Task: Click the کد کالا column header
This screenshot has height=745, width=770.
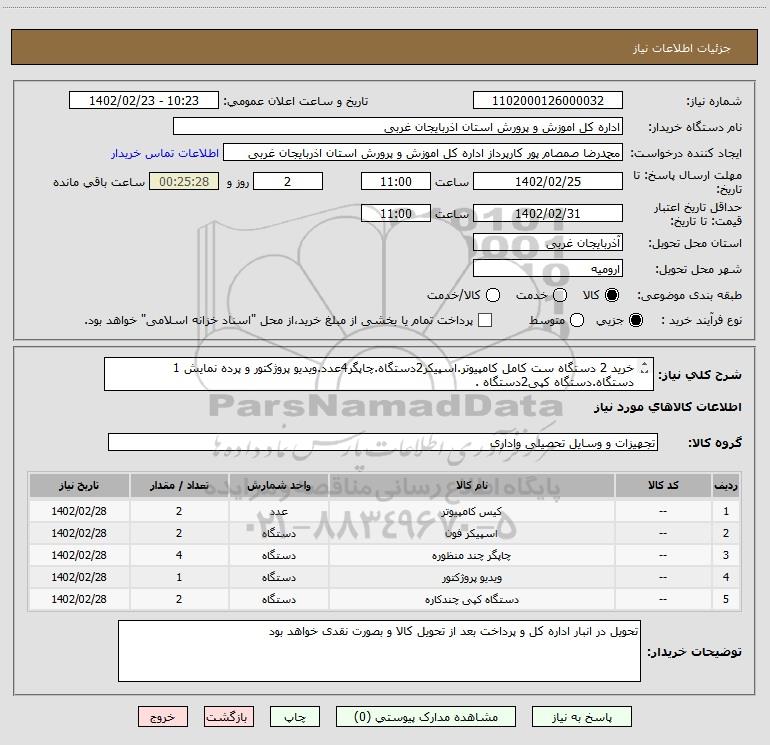Action: pos(663,486)
